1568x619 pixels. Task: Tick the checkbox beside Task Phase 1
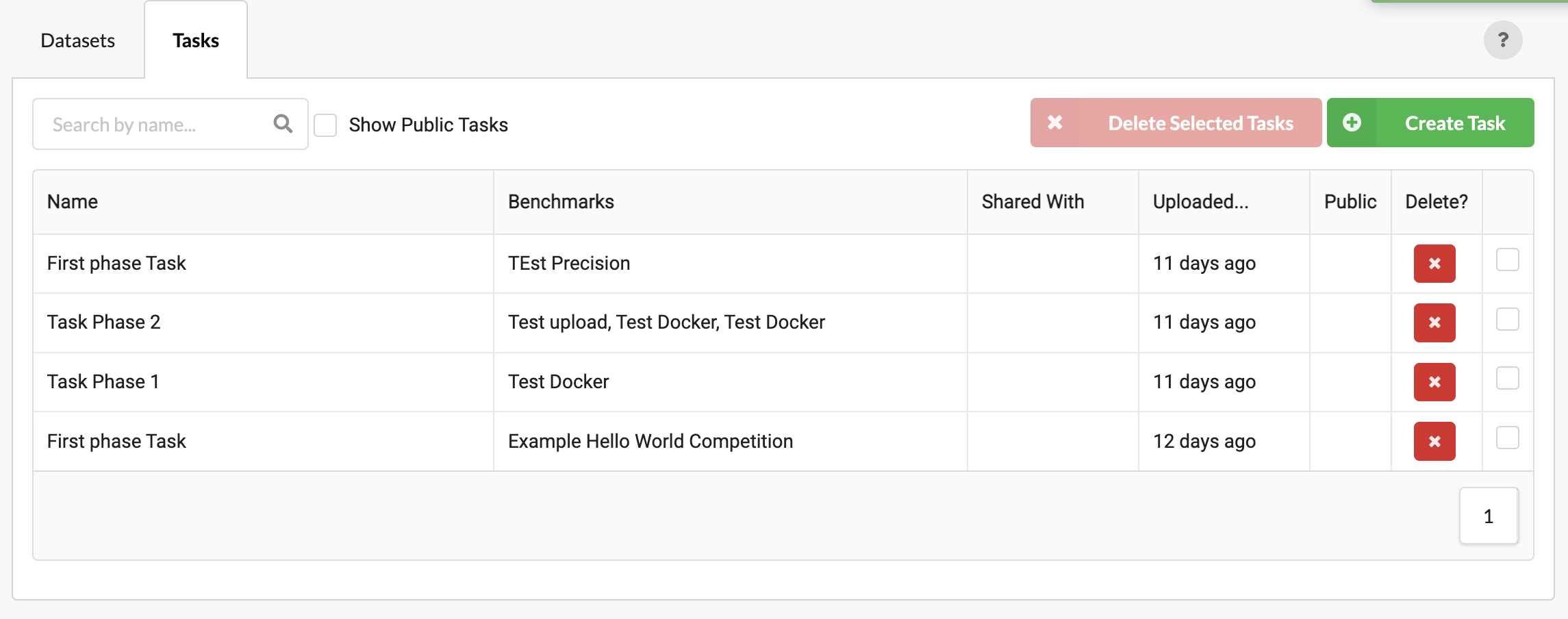(x=1506, y=377)
